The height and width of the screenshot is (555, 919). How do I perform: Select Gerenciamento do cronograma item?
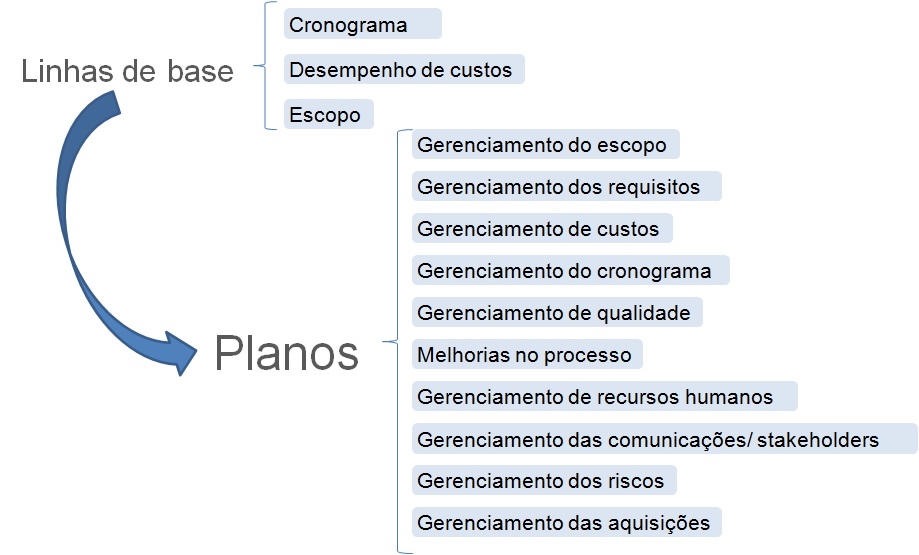pyautogui.click(x=571, y=270)
